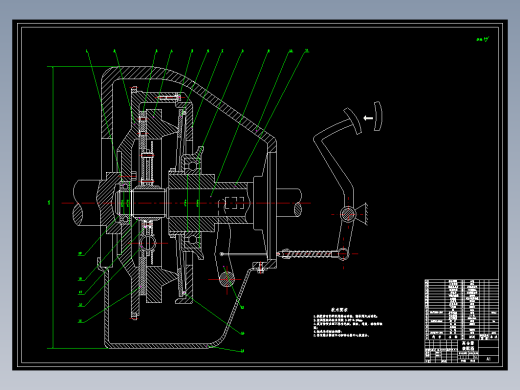Viewport: 520px width, 390px height.
Task: Select the vertical green overall dimension line
Action: pos(54,207)
